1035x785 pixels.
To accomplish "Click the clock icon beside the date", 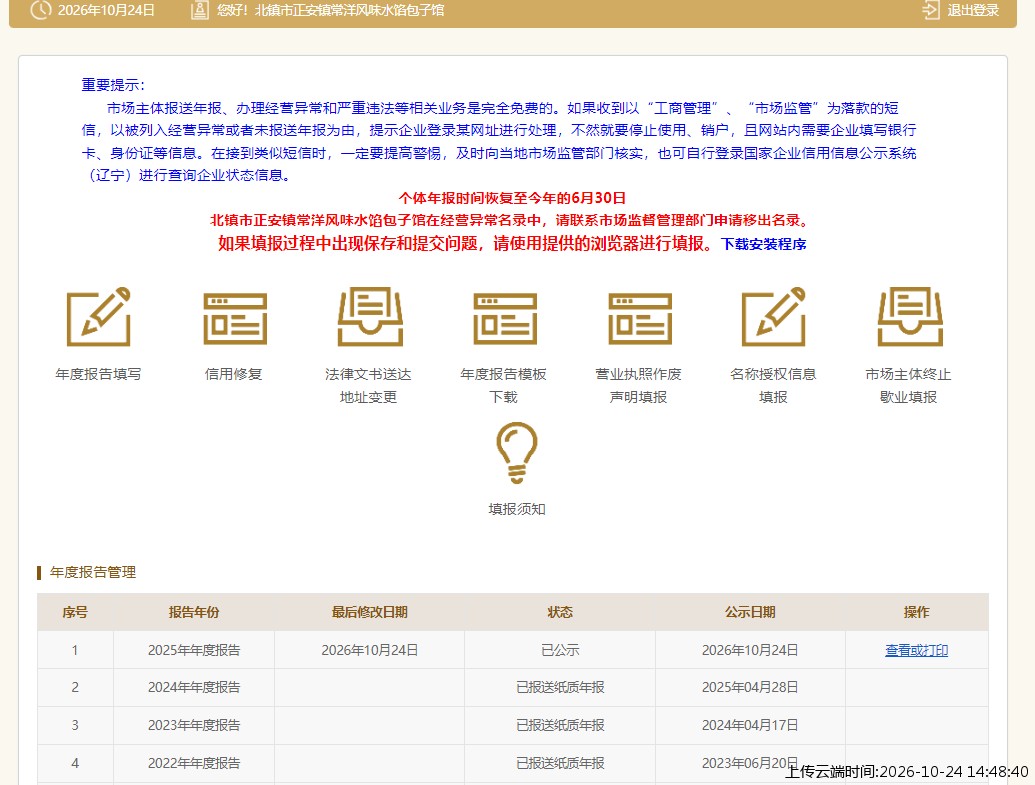I will tap(41, 10).
